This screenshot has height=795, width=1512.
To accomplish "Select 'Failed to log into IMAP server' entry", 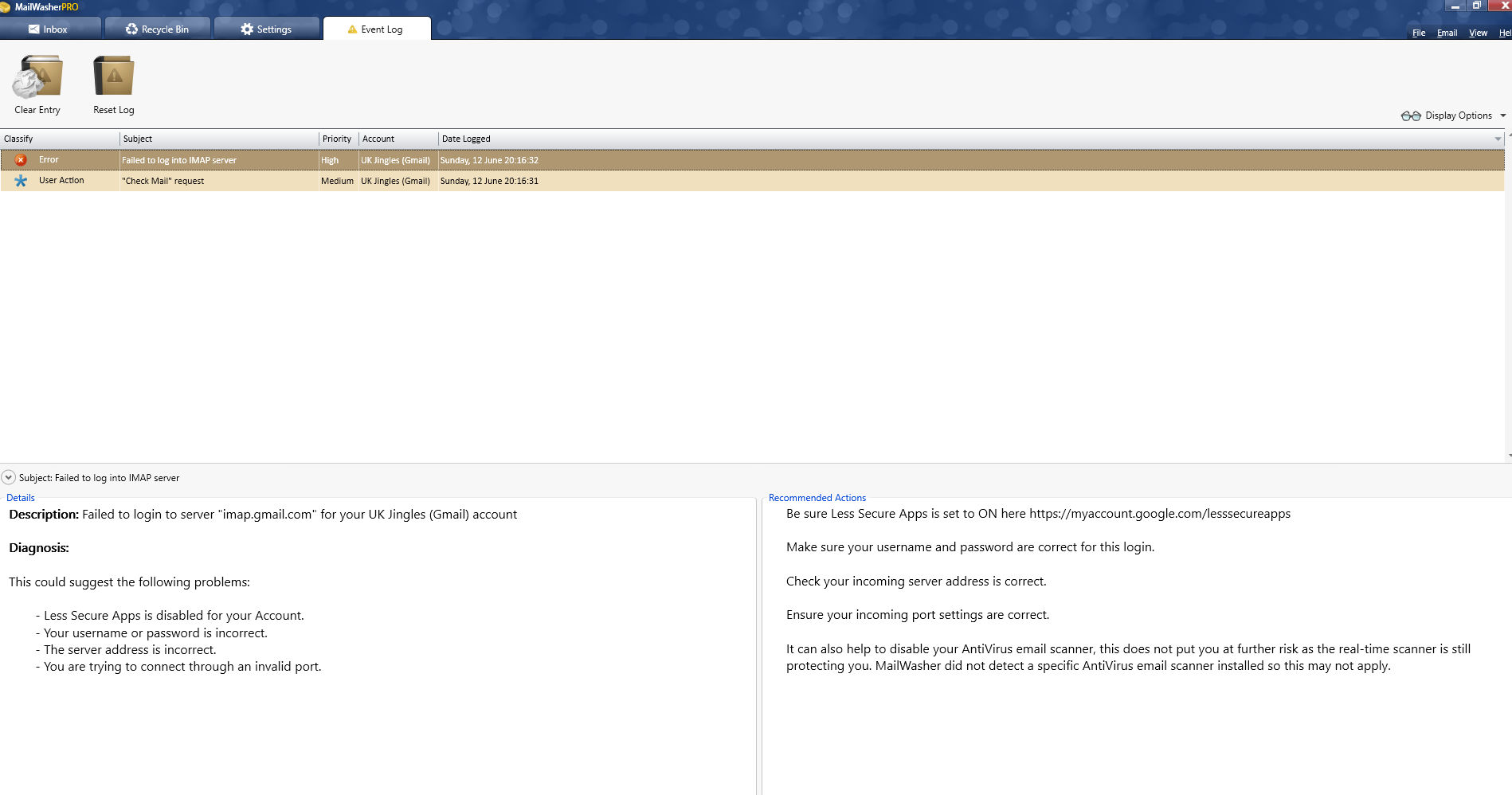I will click(179, 160).
